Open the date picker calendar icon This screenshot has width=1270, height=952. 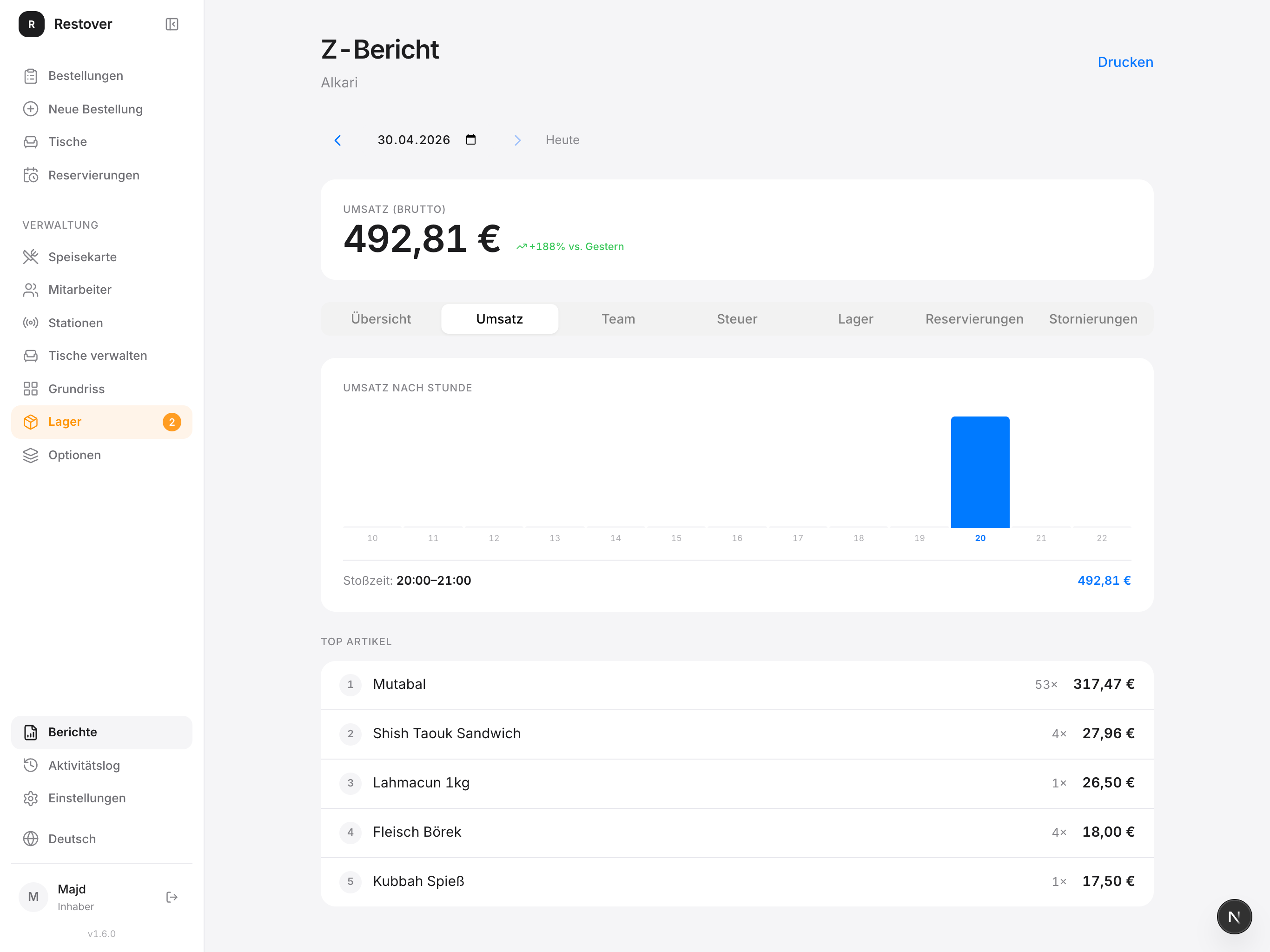471,139
